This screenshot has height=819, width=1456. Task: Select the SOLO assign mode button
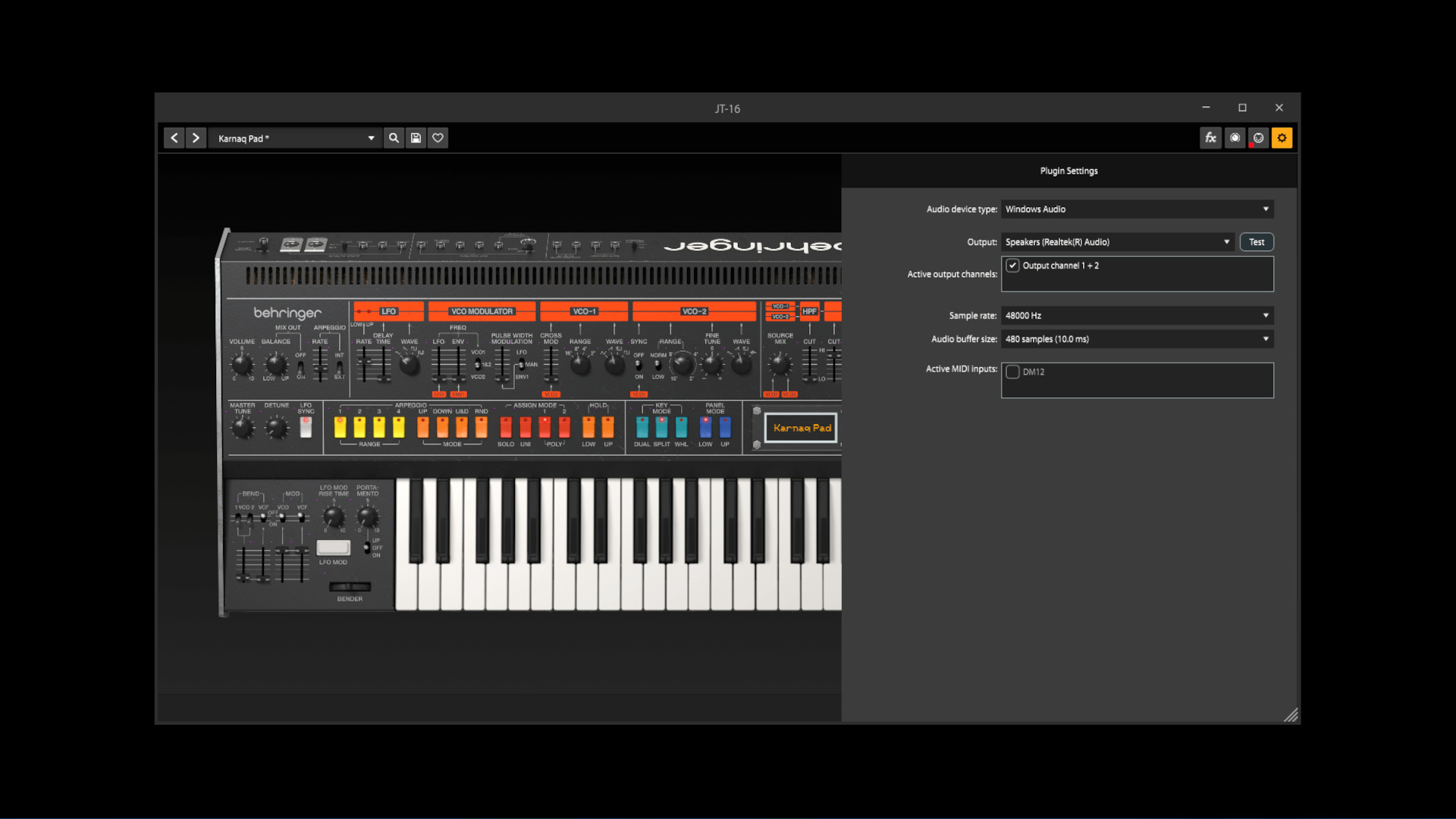(x=506, y=427)
